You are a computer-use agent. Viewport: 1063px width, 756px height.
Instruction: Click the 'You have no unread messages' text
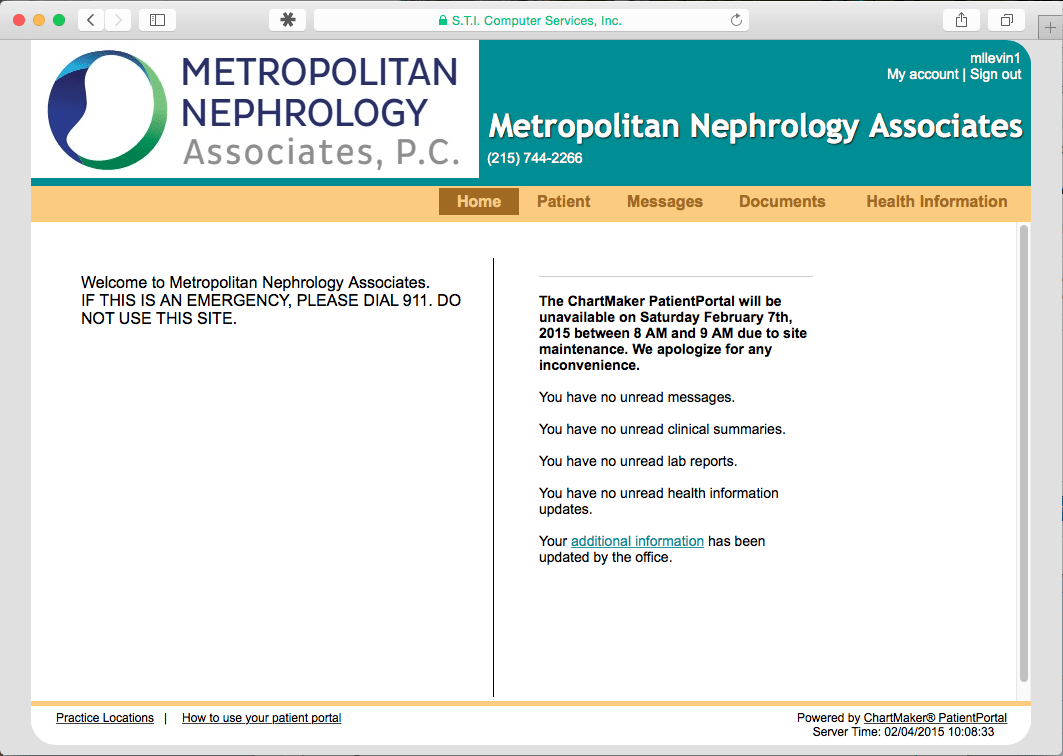click(x=637, y=397)
